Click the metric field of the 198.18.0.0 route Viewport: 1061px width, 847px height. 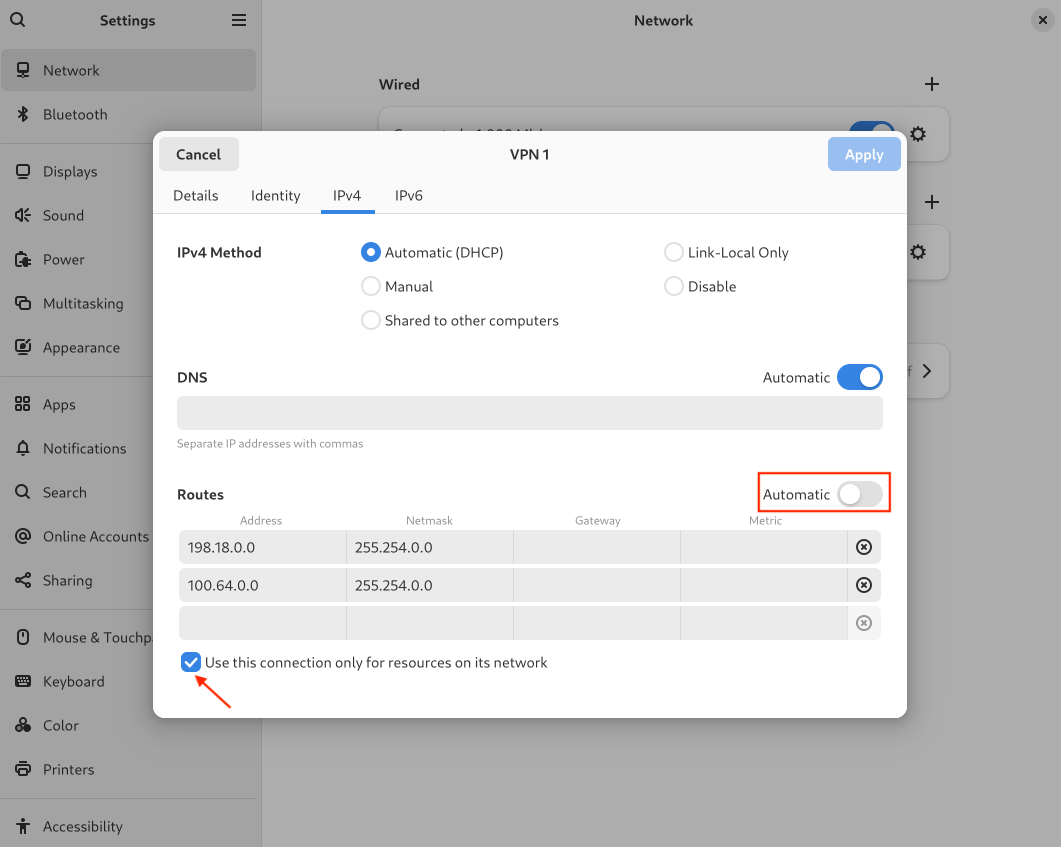764,547
